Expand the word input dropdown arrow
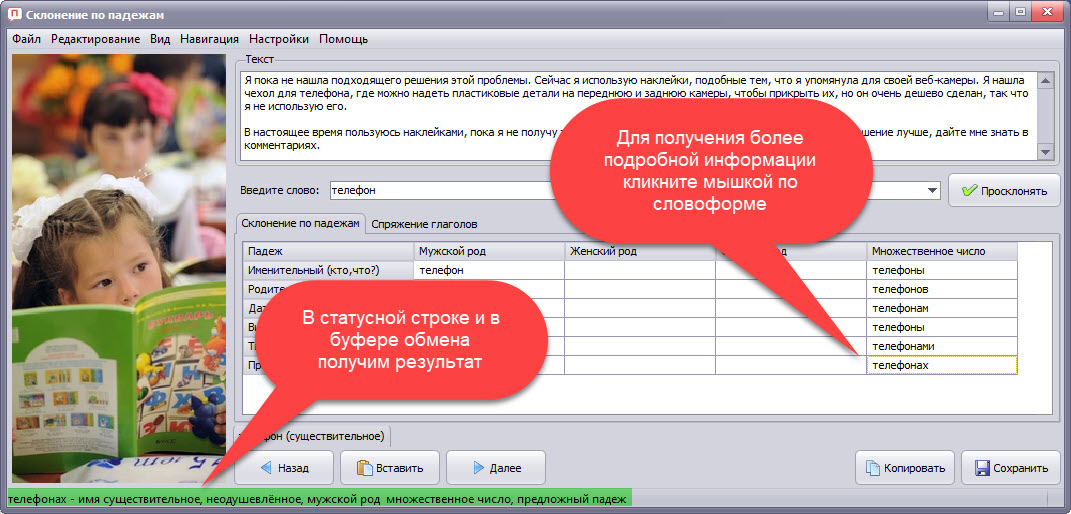The height and width of the screenshot is (514, 1071). click(932, 190)
